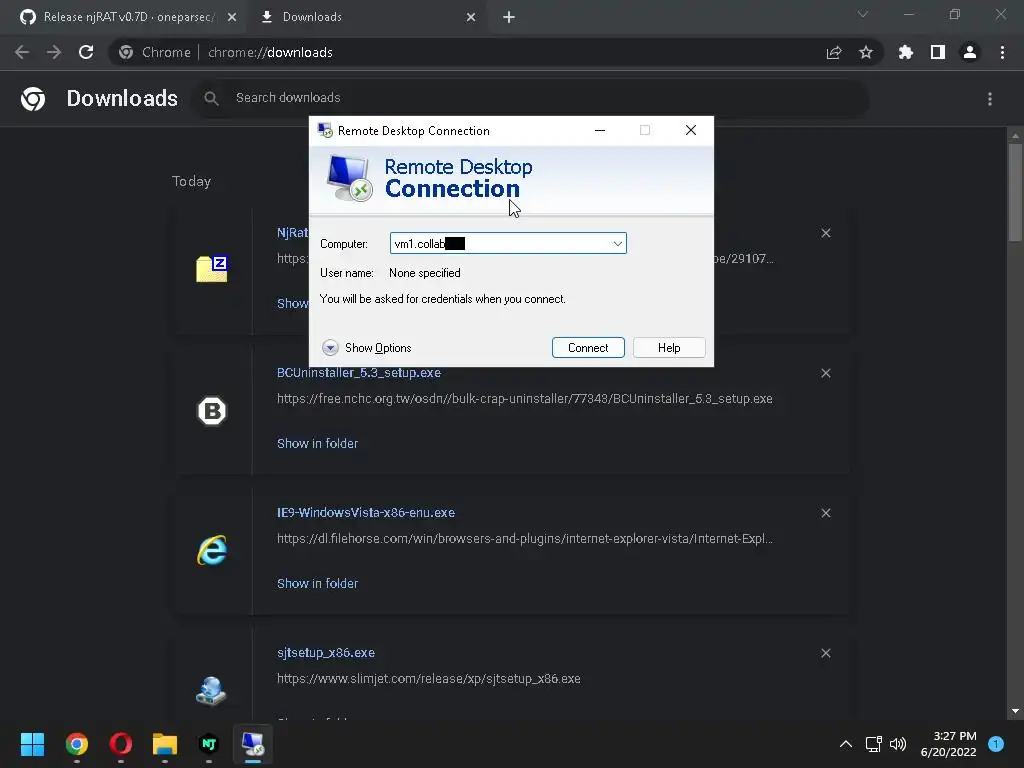The image size is (1024, 768).
Task: Click the BCUninstaller source URL
Action: click(x=524, y=398)
